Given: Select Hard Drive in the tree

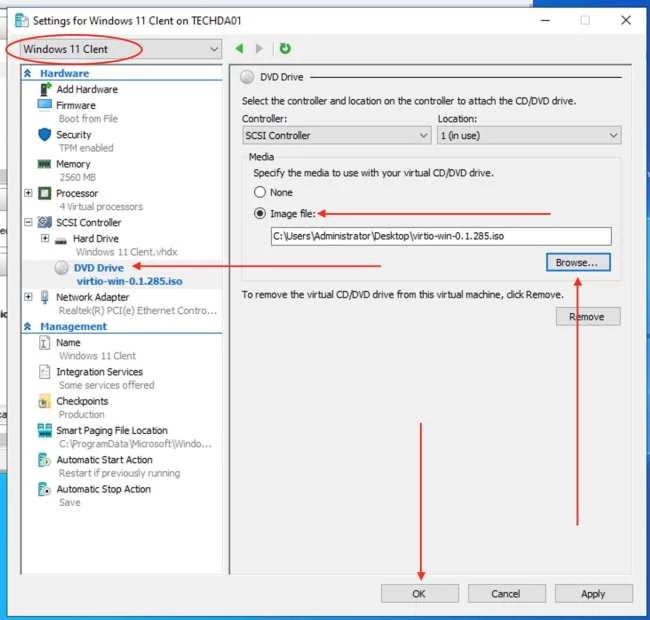Looking at the screenshot, I should (x=96, y=239).
